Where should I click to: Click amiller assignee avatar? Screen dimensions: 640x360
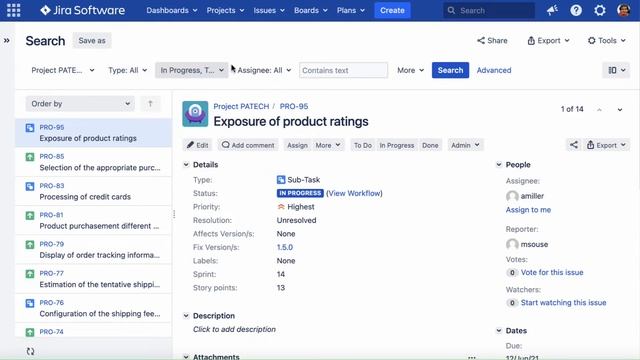tap(512, 196)
